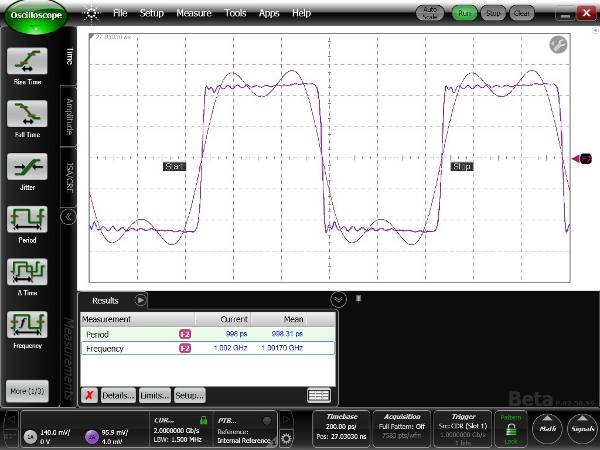Choose the Delta Time measurement icon
The image size is (600, 450).
(x=27, y=273)
